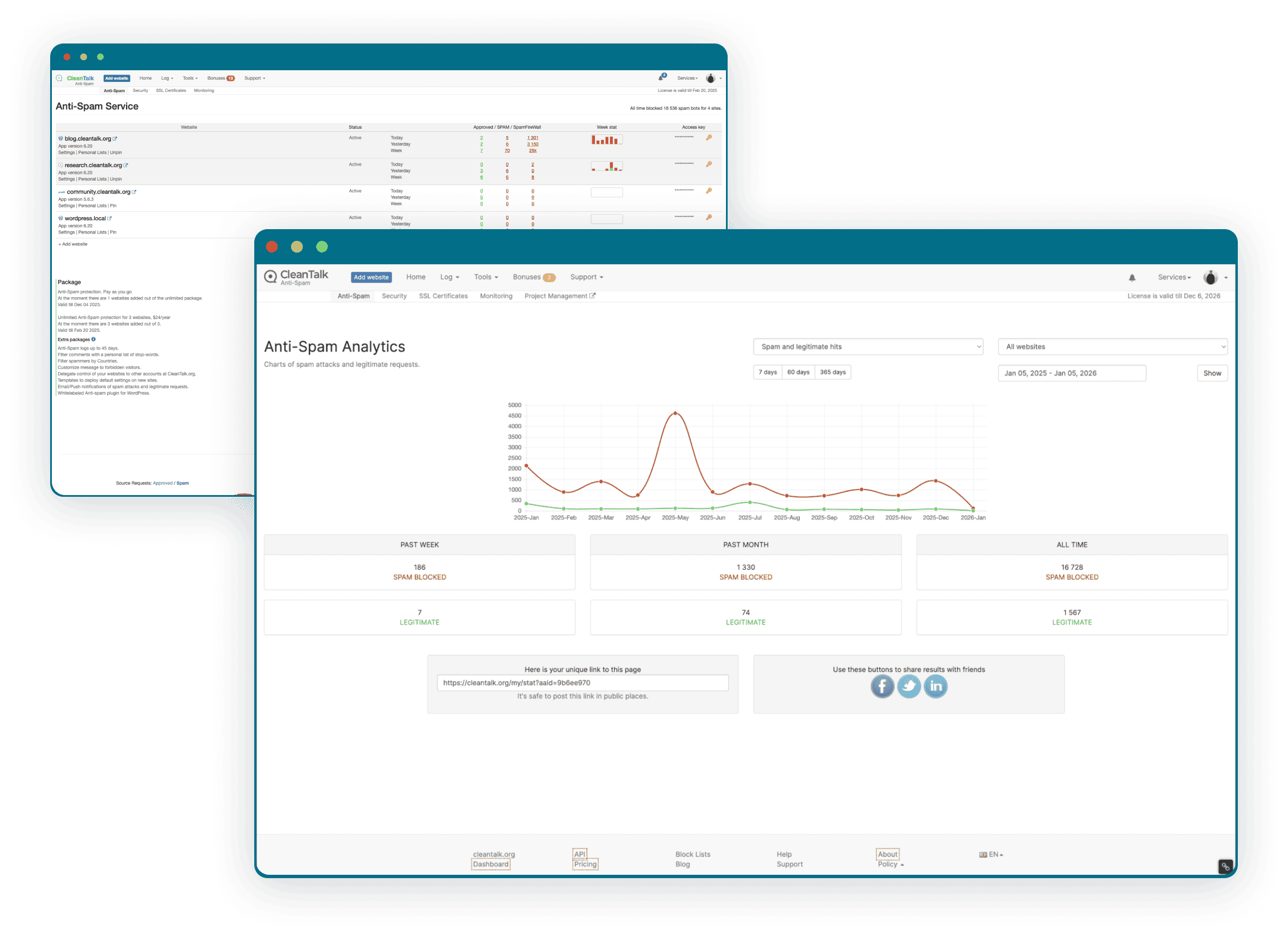Share results on LinkedIn
Screen dimensions: 1288x935
click(936, 686)
